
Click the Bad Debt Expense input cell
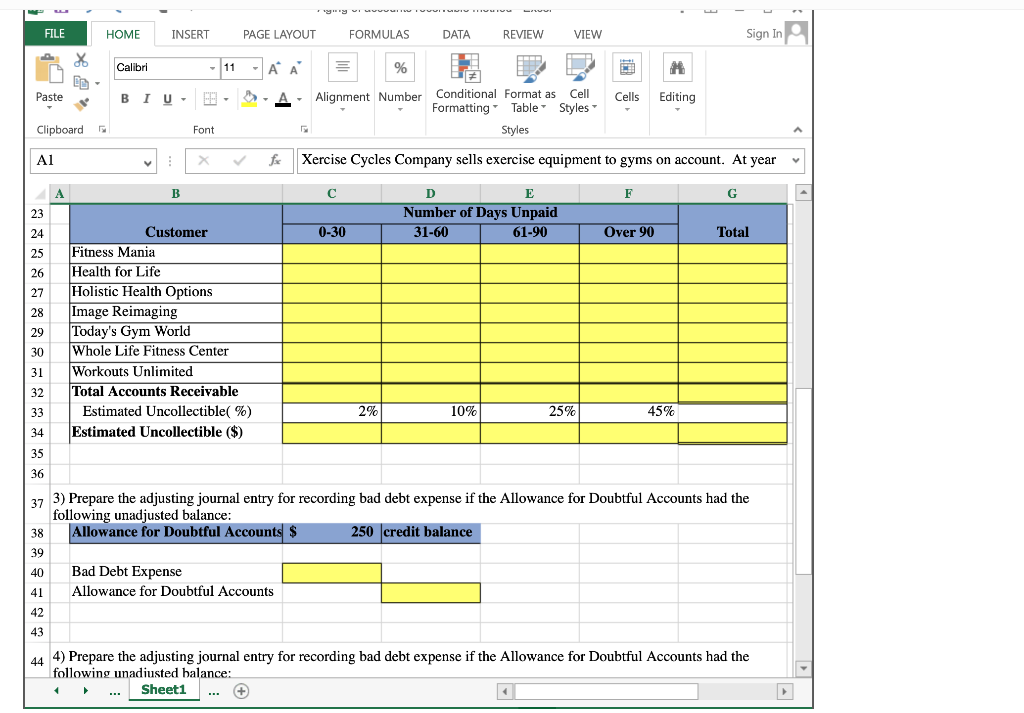point(331,572)
